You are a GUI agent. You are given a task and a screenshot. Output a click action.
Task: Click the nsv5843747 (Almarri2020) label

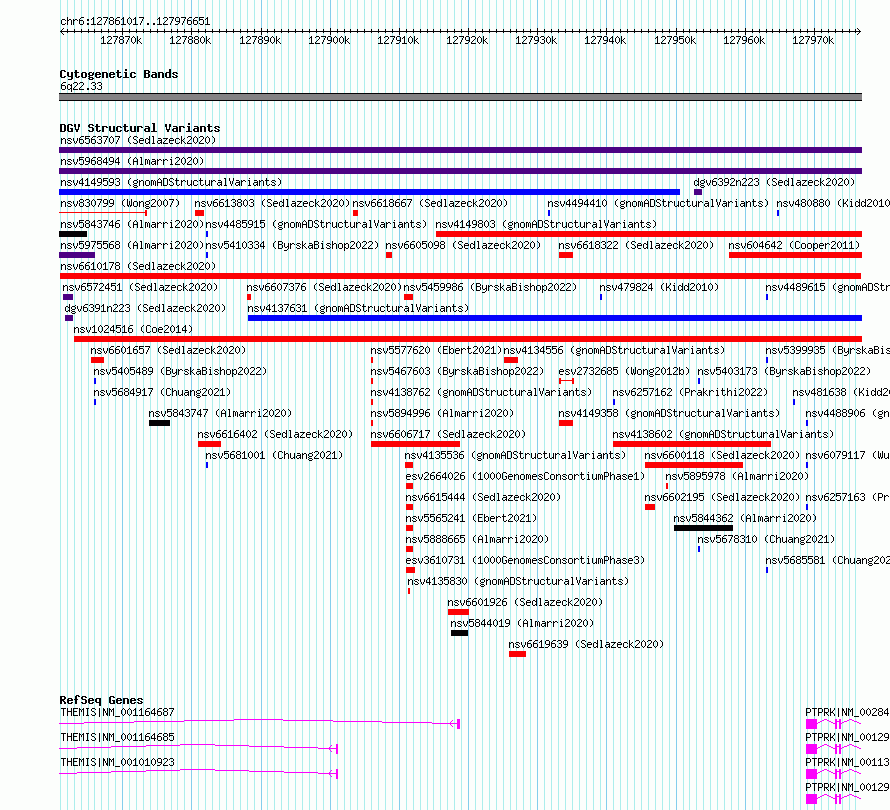click(220, 413)
